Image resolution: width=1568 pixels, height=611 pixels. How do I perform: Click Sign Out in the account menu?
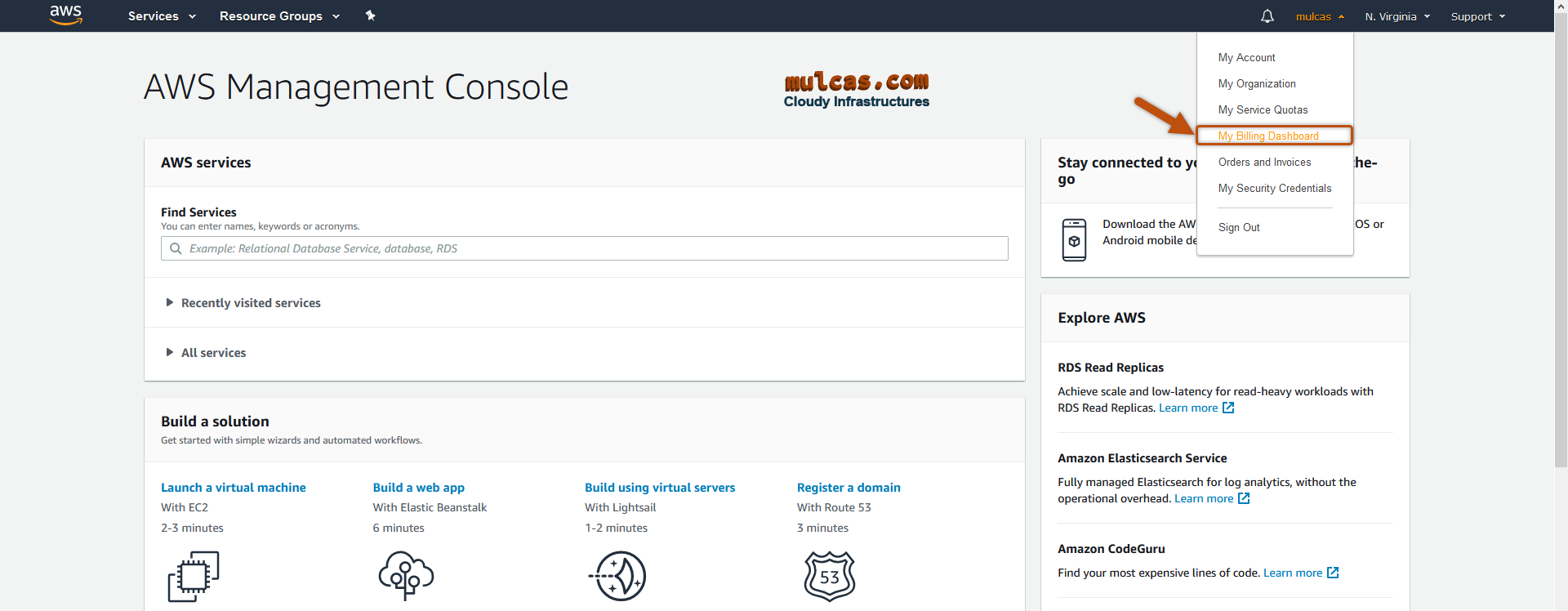(x=1239, y=227)
